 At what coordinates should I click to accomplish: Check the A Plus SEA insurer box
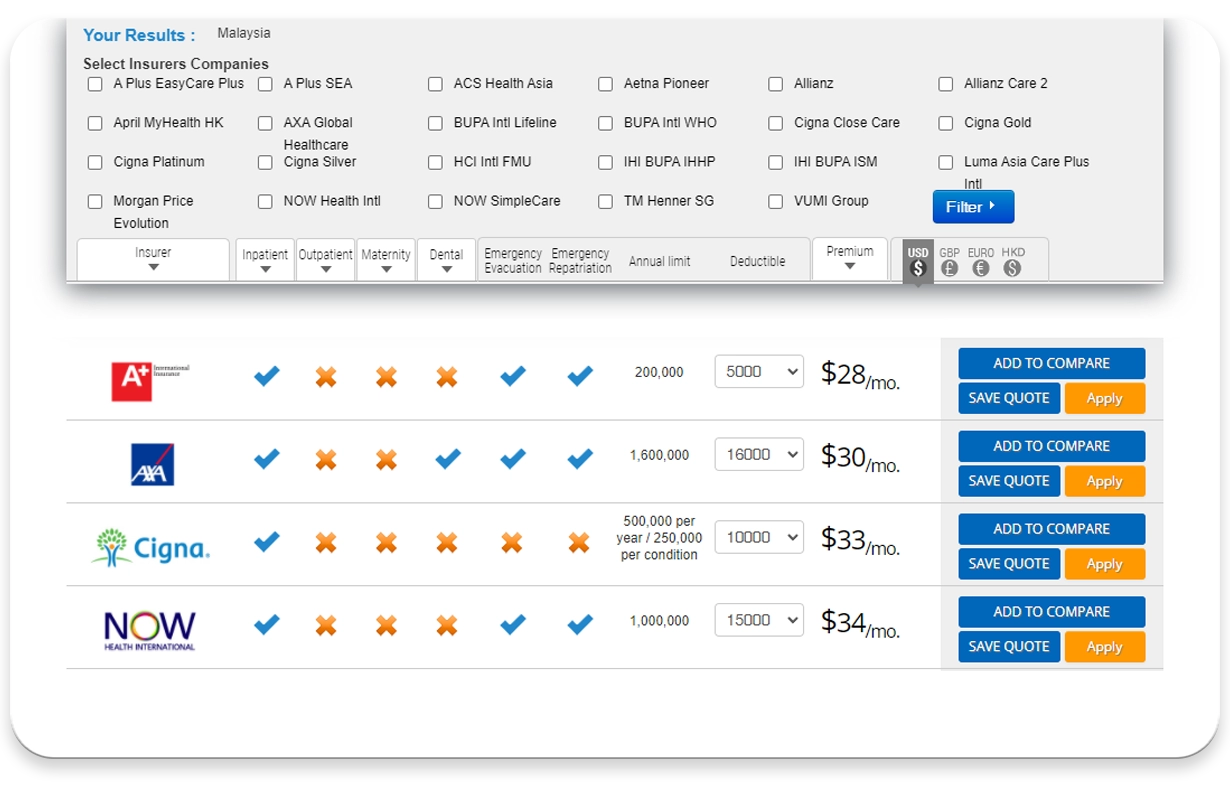pos(265,84)
